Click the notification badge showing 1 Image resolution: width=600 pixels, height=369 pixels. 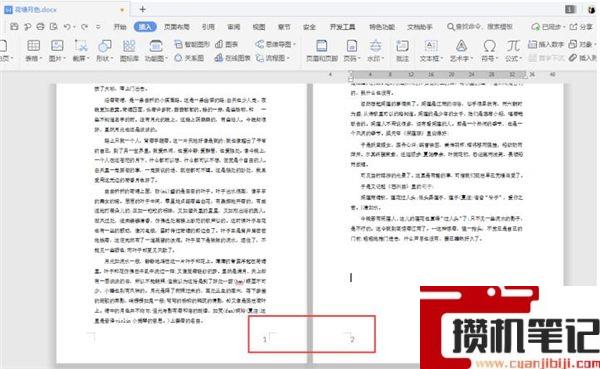pos(570,9)
